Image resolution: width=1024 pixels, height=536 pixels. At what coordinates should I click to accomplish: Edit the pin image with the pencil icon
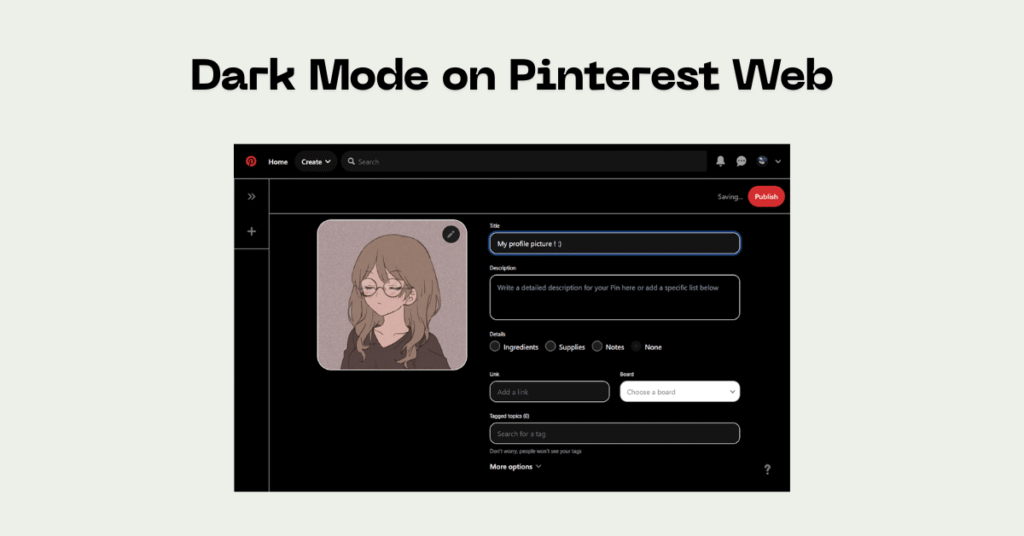(451, 234)
